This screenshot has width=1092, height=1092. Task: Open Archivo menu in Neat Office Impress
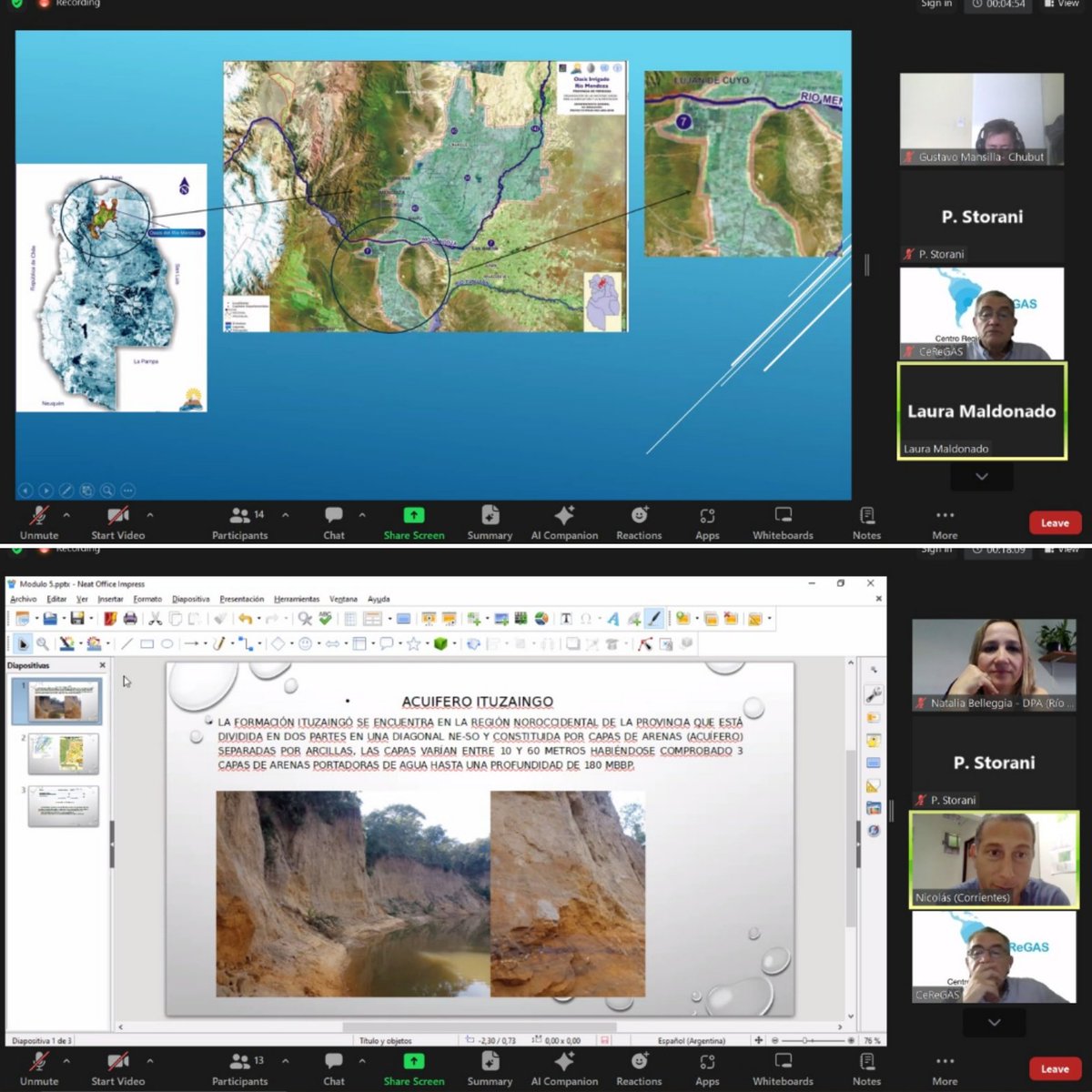coord(24,599)
